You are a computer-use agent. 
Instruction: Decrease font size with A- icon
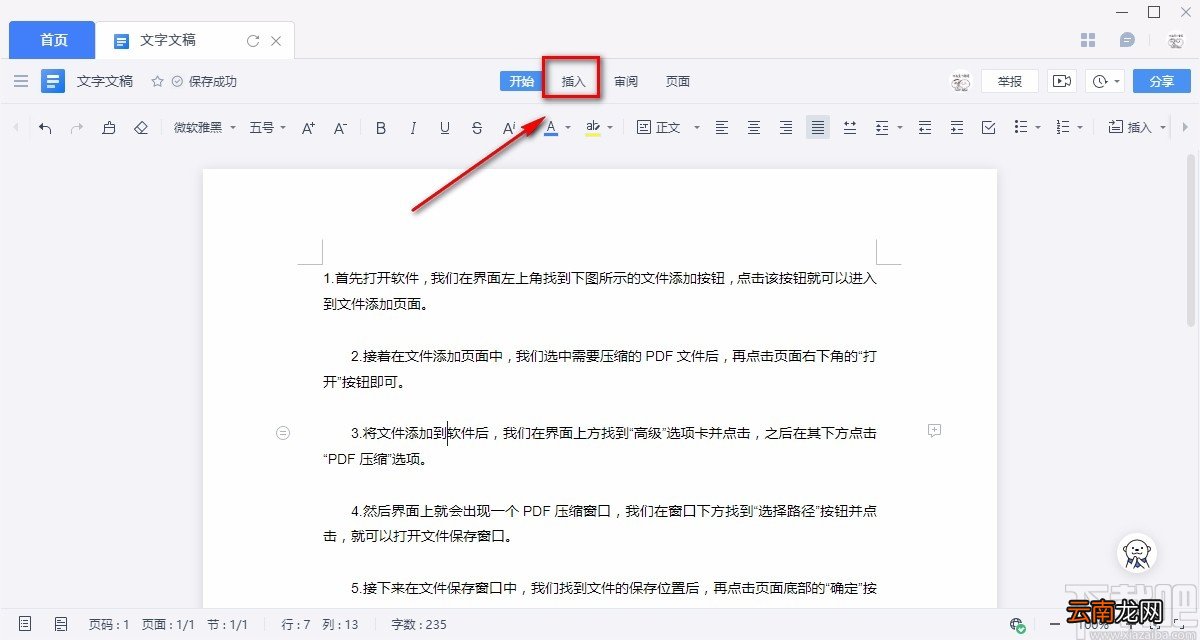click(x=340, y=127)
